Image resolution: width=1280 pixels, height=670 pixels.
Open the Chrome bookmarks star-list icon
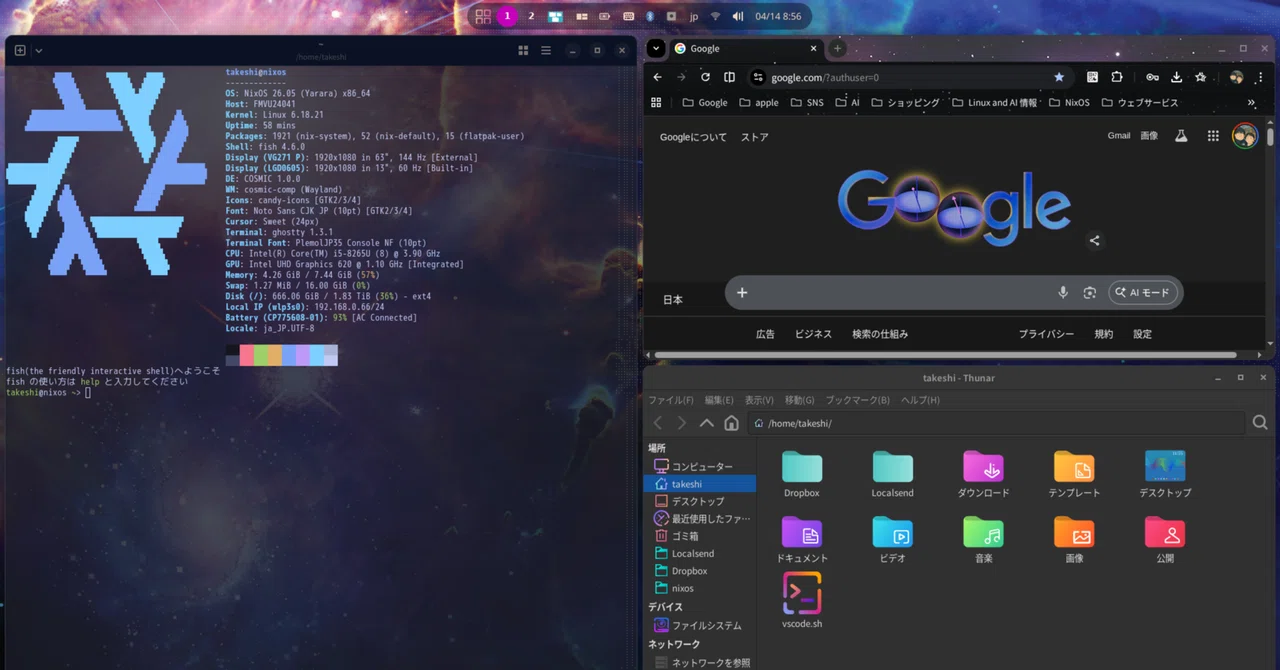(1201, 77)
